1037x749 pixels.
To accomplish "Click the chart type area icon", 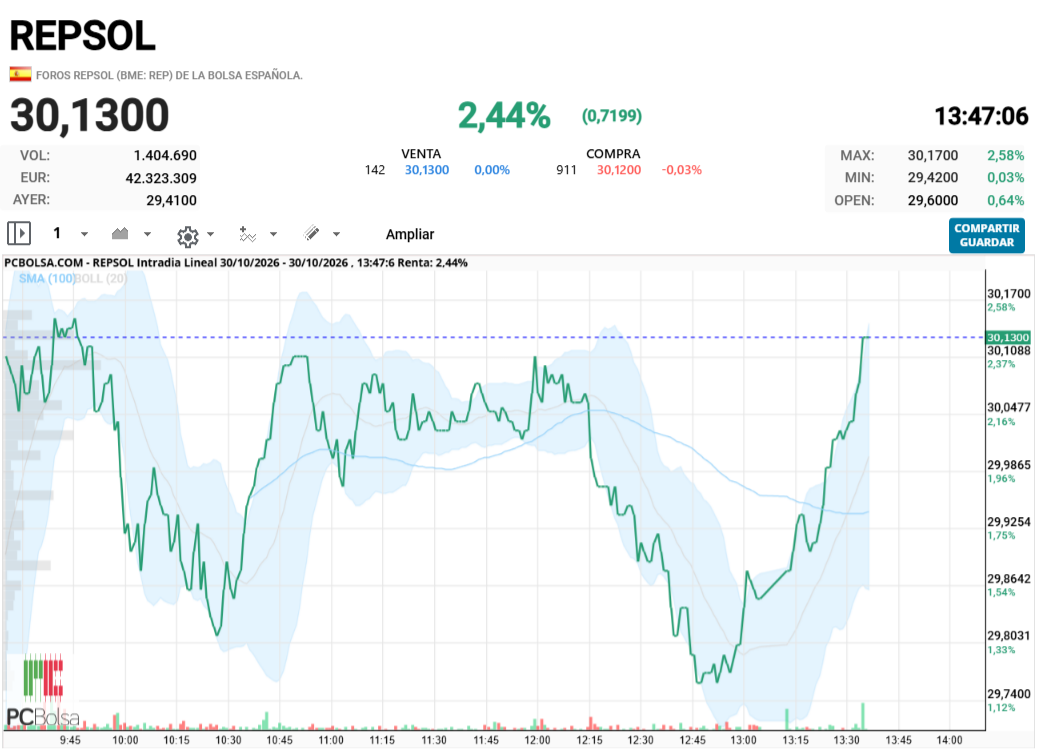I will click(120, 233).
